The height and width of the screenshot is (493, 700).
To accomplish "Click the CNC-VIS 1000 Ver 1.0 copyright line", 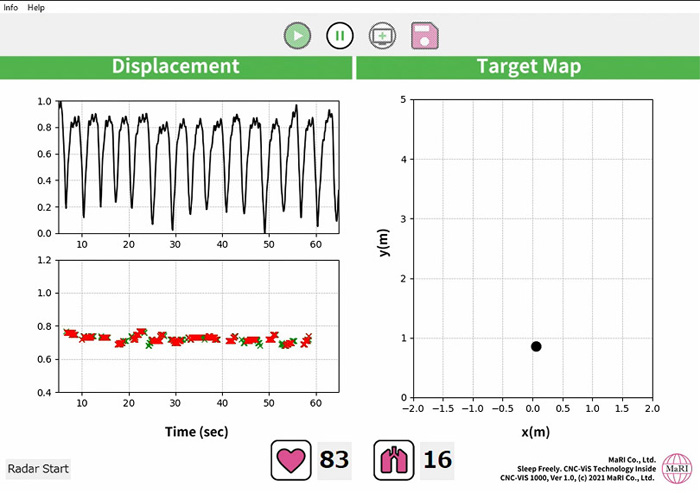I will (x=577, y=478).
